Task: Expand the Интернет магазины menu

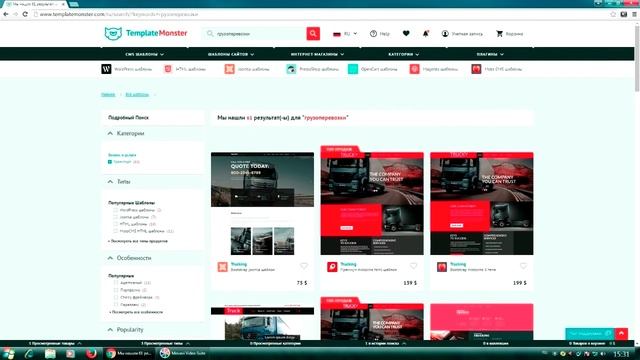Action: (317, 54)
